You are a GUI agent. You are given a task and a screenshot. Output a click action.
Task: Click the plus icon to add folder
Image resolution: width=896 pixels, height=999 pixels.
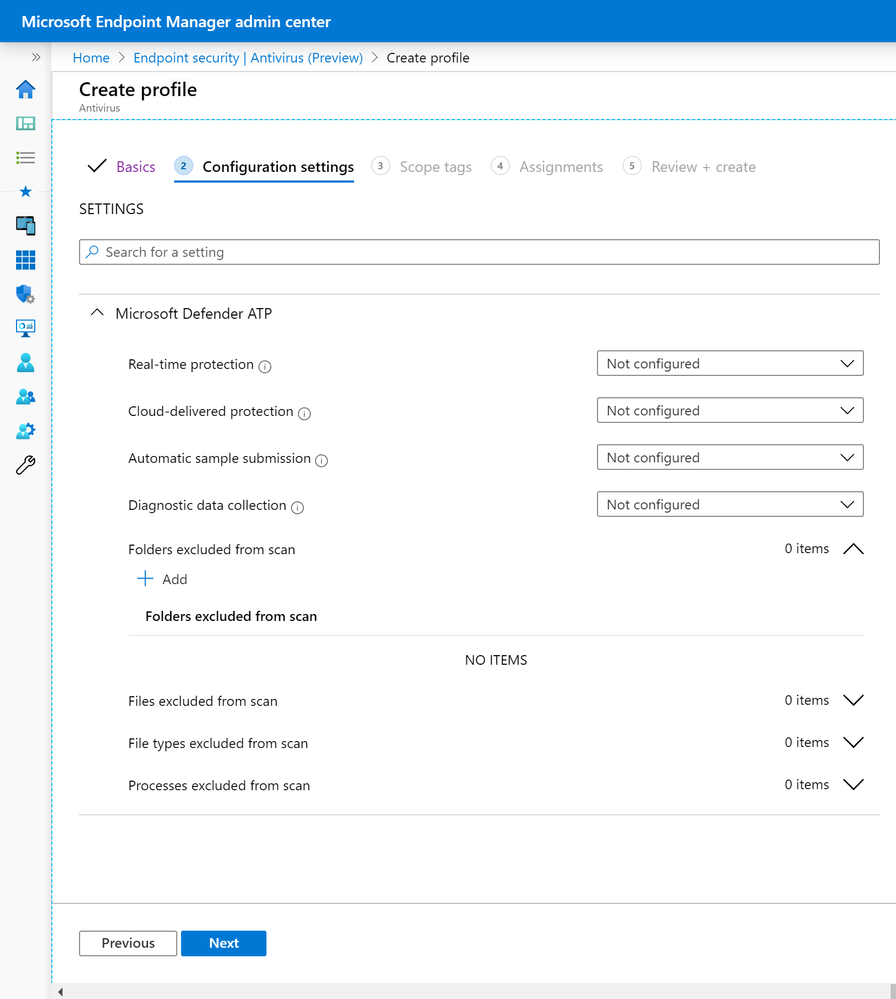145,579
